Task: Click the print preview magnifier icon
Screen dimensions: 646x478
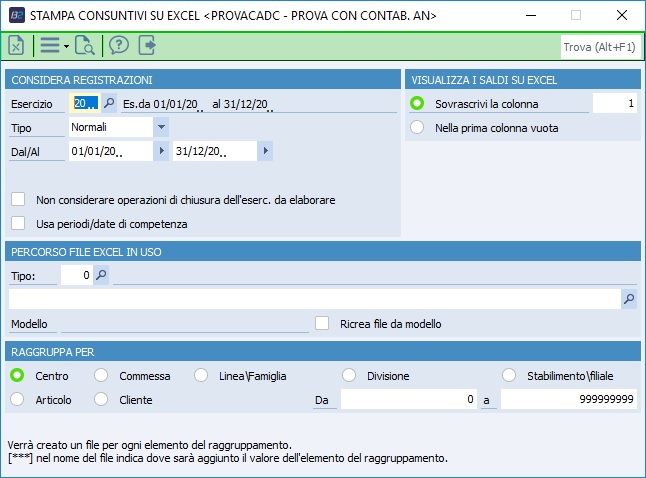Action: (x=84, y=45)
